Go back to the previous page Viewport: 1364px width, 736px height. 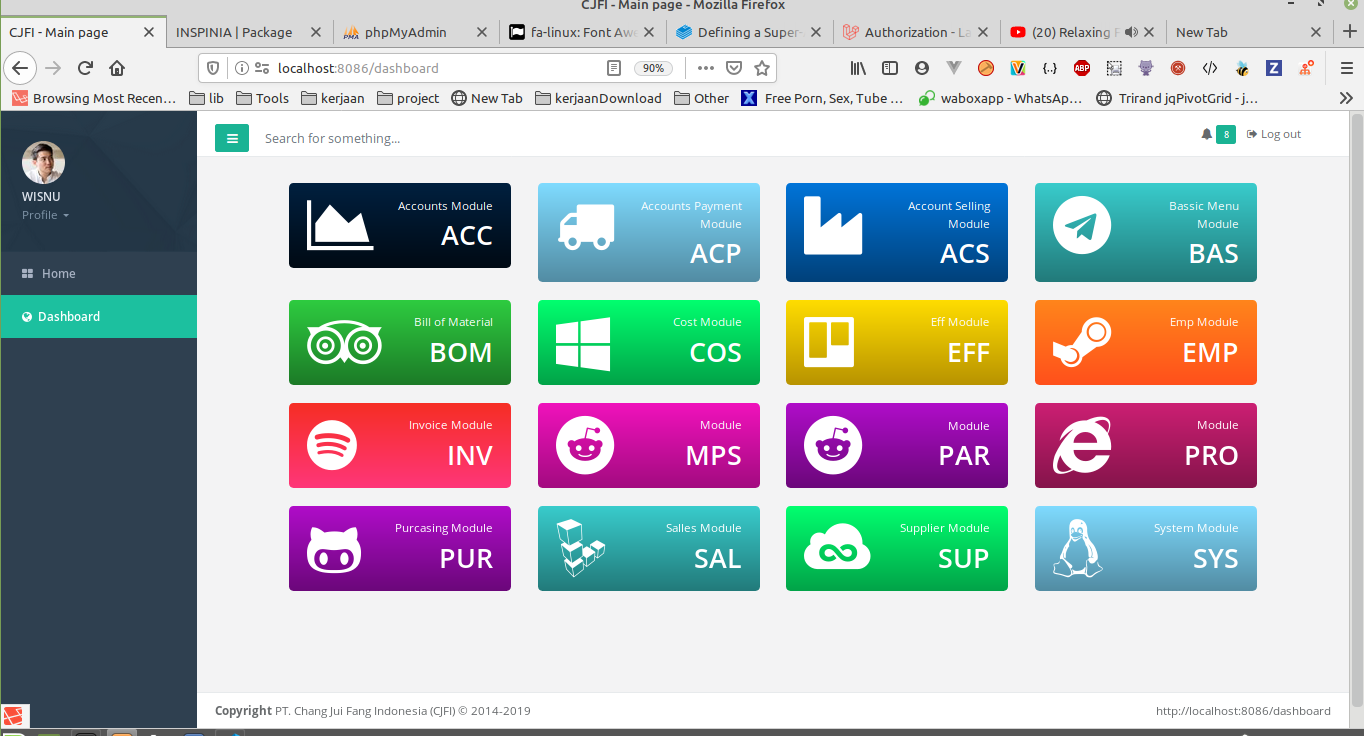(21, 68)
